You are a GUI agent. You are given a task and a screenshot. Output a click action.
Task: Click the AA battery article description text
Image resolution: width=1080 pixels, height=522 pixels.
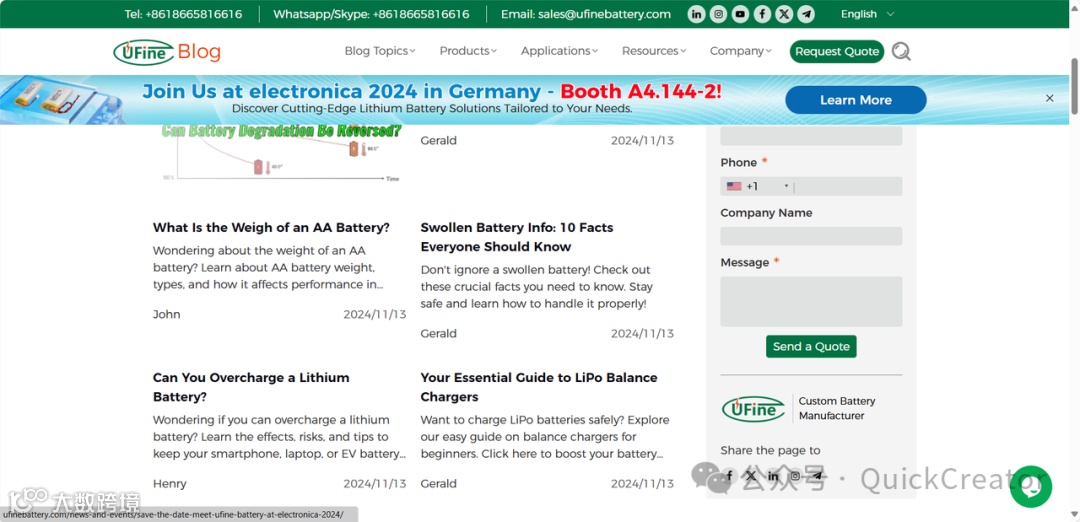[269, 267]
